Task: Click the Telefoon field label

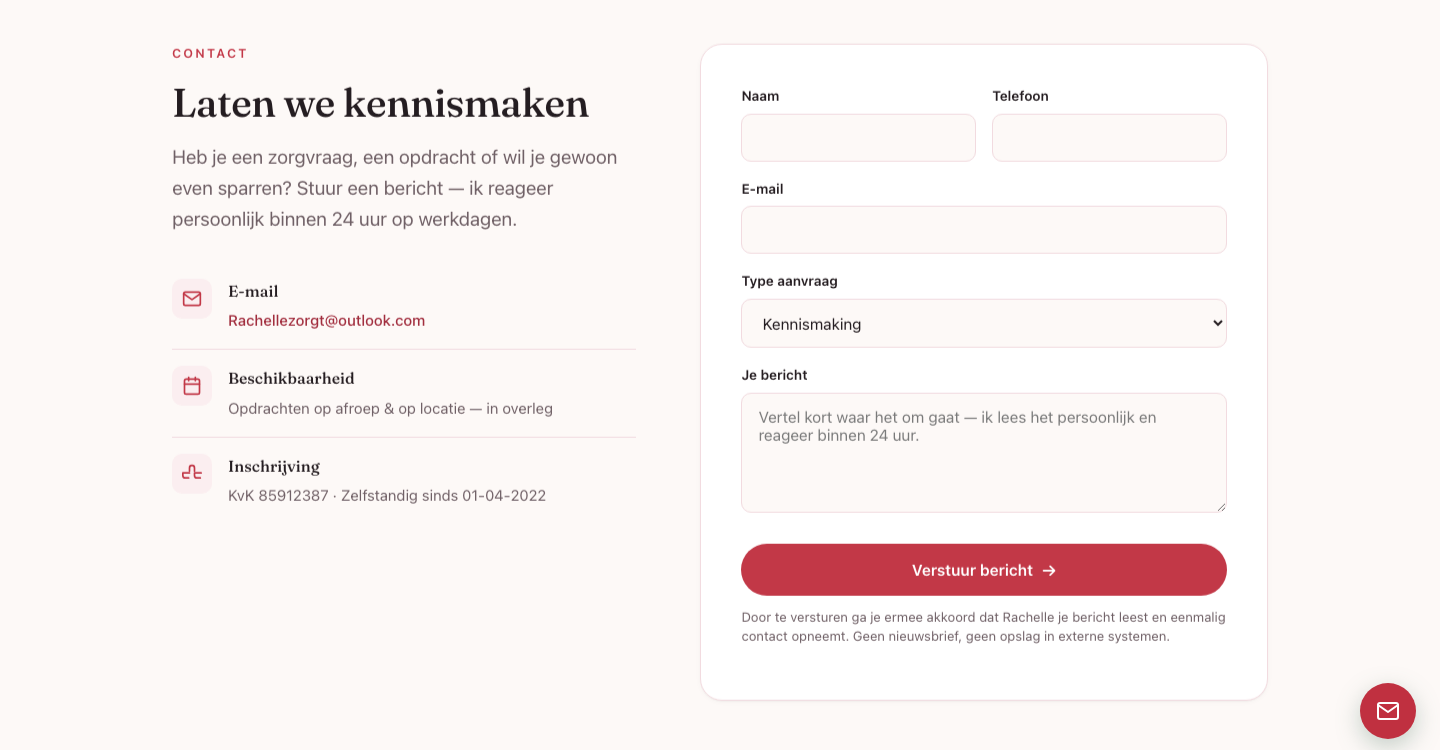Action: (1020, 96)
